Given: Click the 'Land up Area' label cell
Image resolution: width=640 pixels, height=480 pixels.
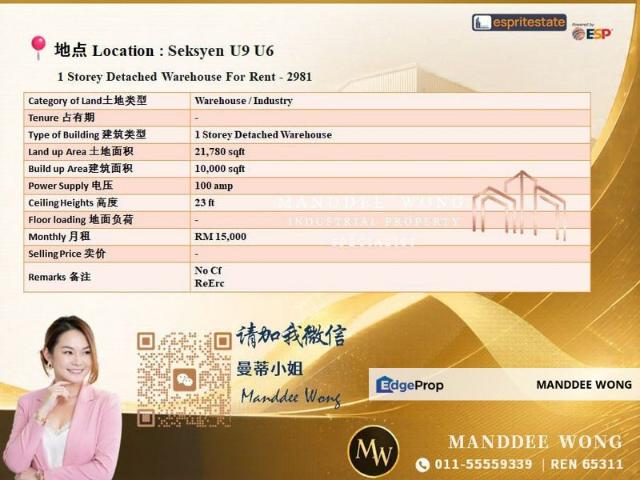Looking at the screenshot, I should 107,152.
